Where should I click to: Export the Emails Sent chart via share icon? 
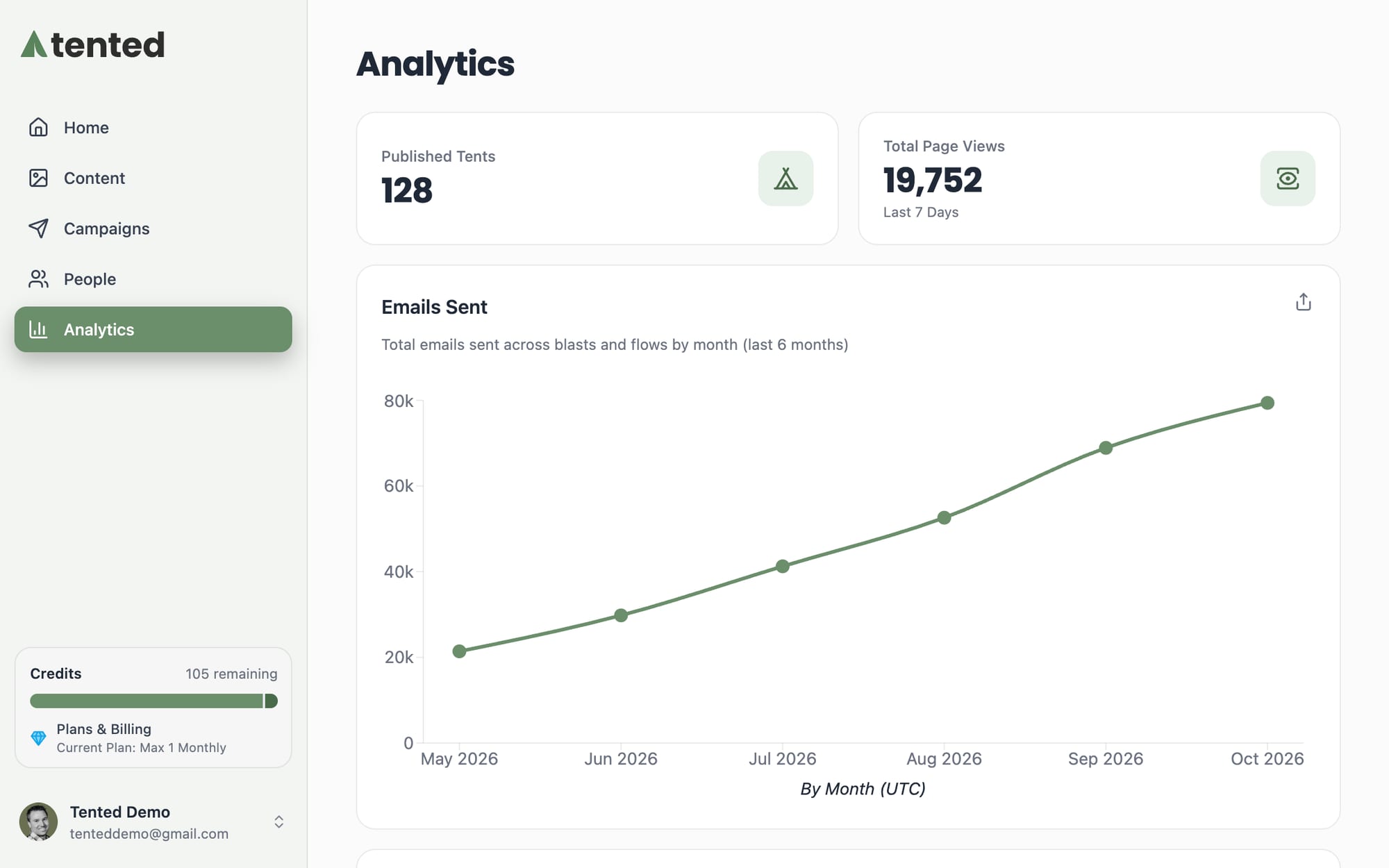coord(1303,302)
